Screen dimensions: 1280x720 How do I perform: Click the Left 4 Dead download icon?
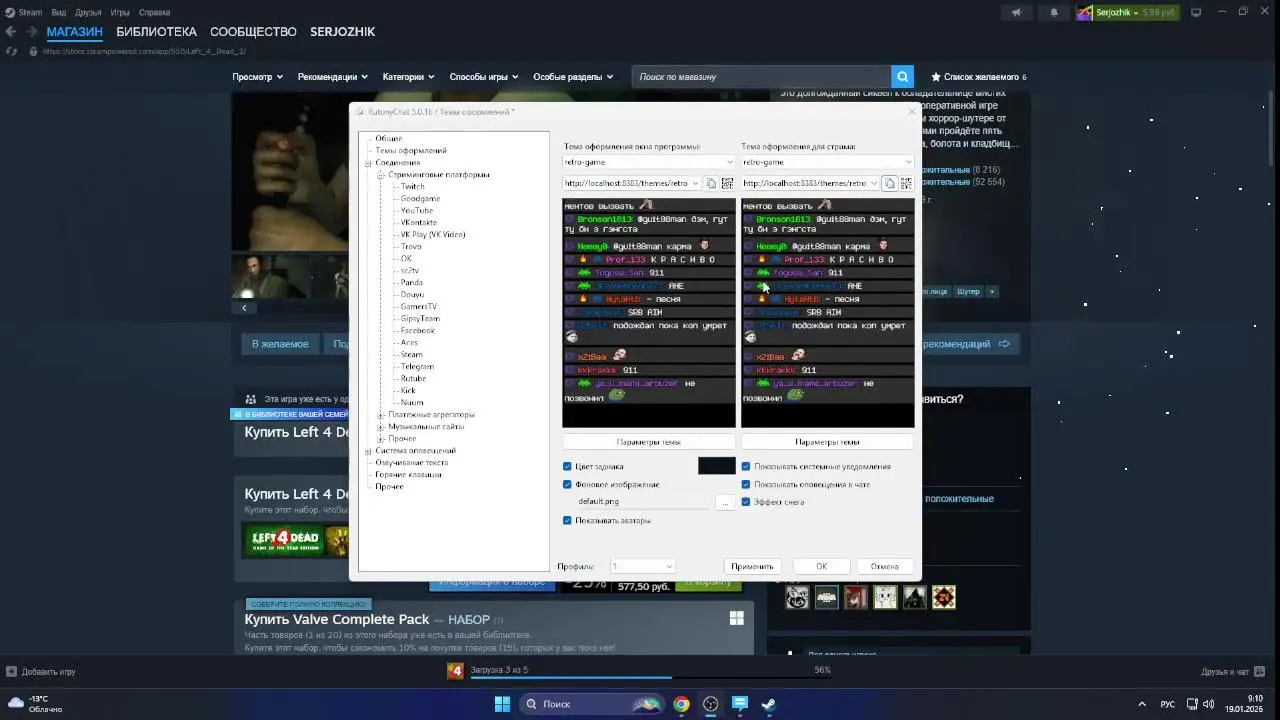point(455,670)
